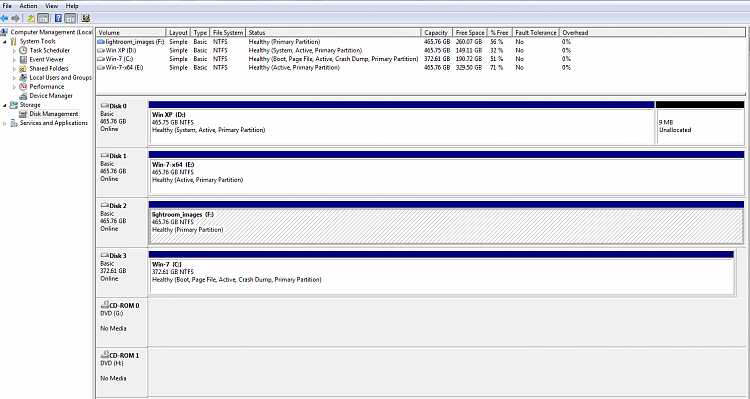Image resolution: width=750 pixels, height=399 pixels.
Task: Click the Win-7 (C:) volume drive icon
Action: (100, 59)
